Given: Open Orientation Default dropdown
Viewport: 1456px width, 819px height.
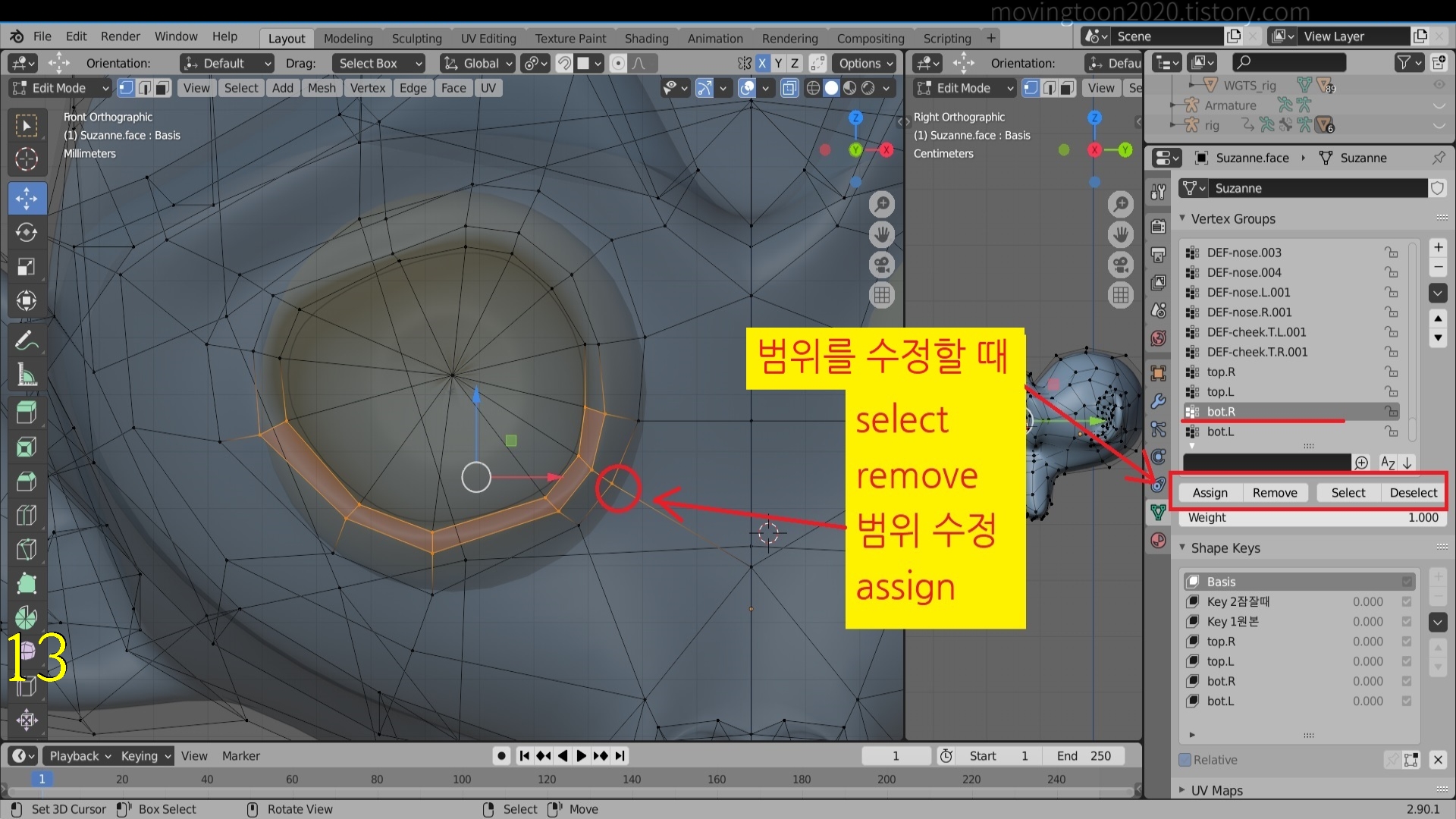Looking at the screenshot, I should coord(226,64).
